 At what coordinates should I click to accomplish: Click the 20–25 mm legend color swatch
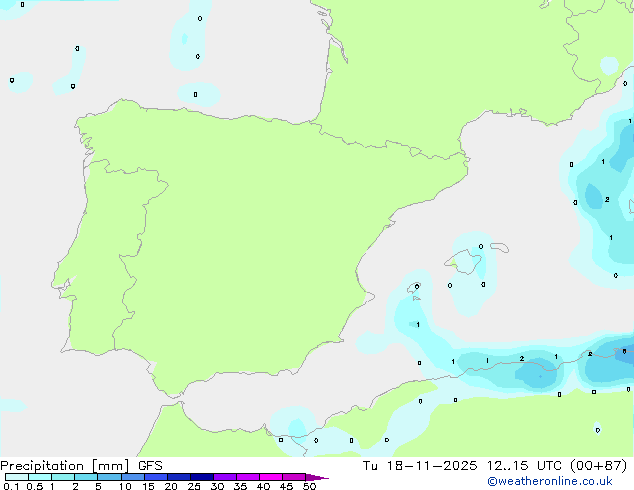click(179, 477)
